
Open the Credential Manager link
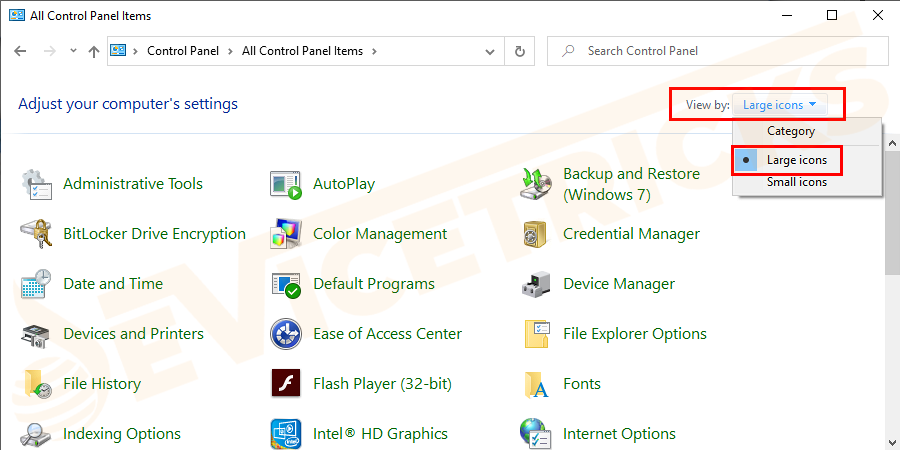tap(631, 234)
